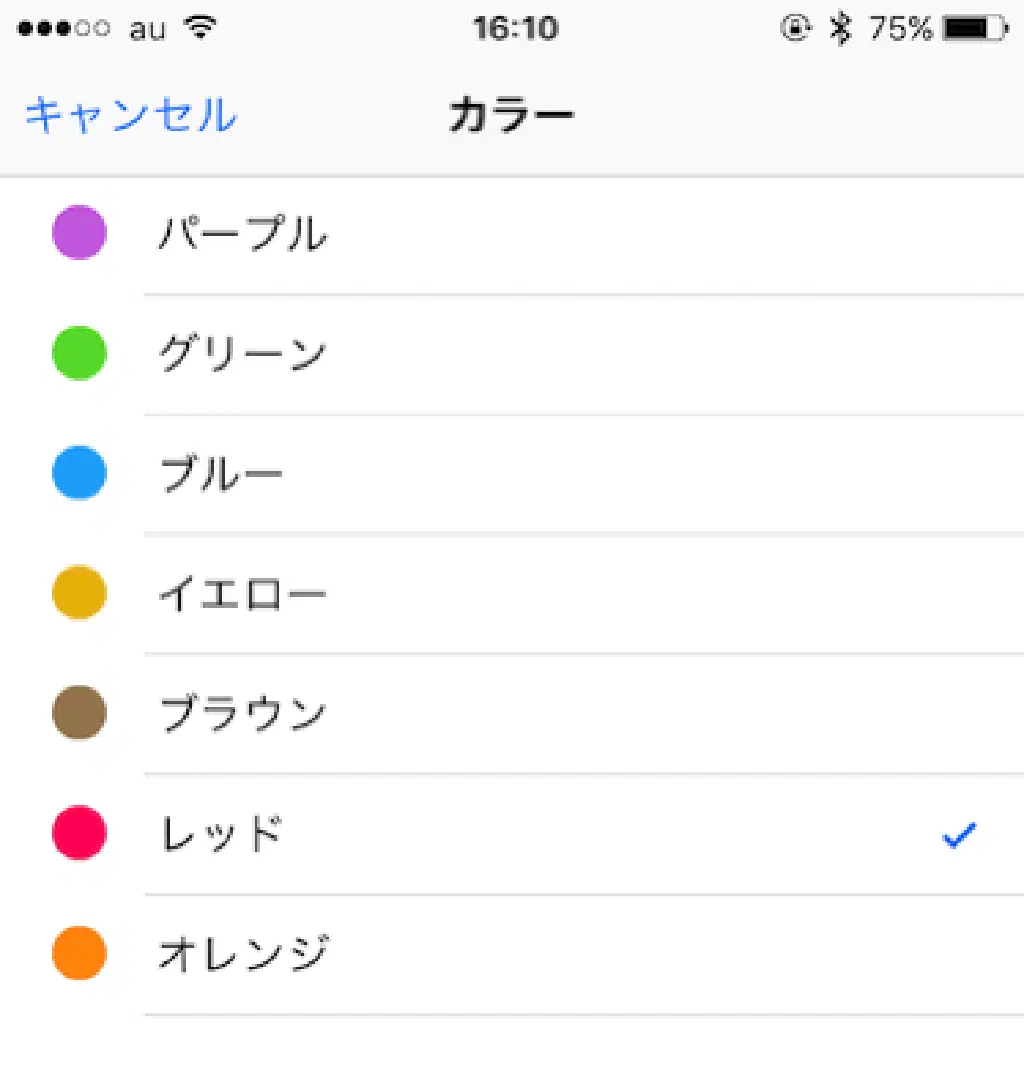This screenshot has width=1024, height=1079.
Task: Tap the Wi-Fi icon in status bar
Action: [x=201, y=28]
